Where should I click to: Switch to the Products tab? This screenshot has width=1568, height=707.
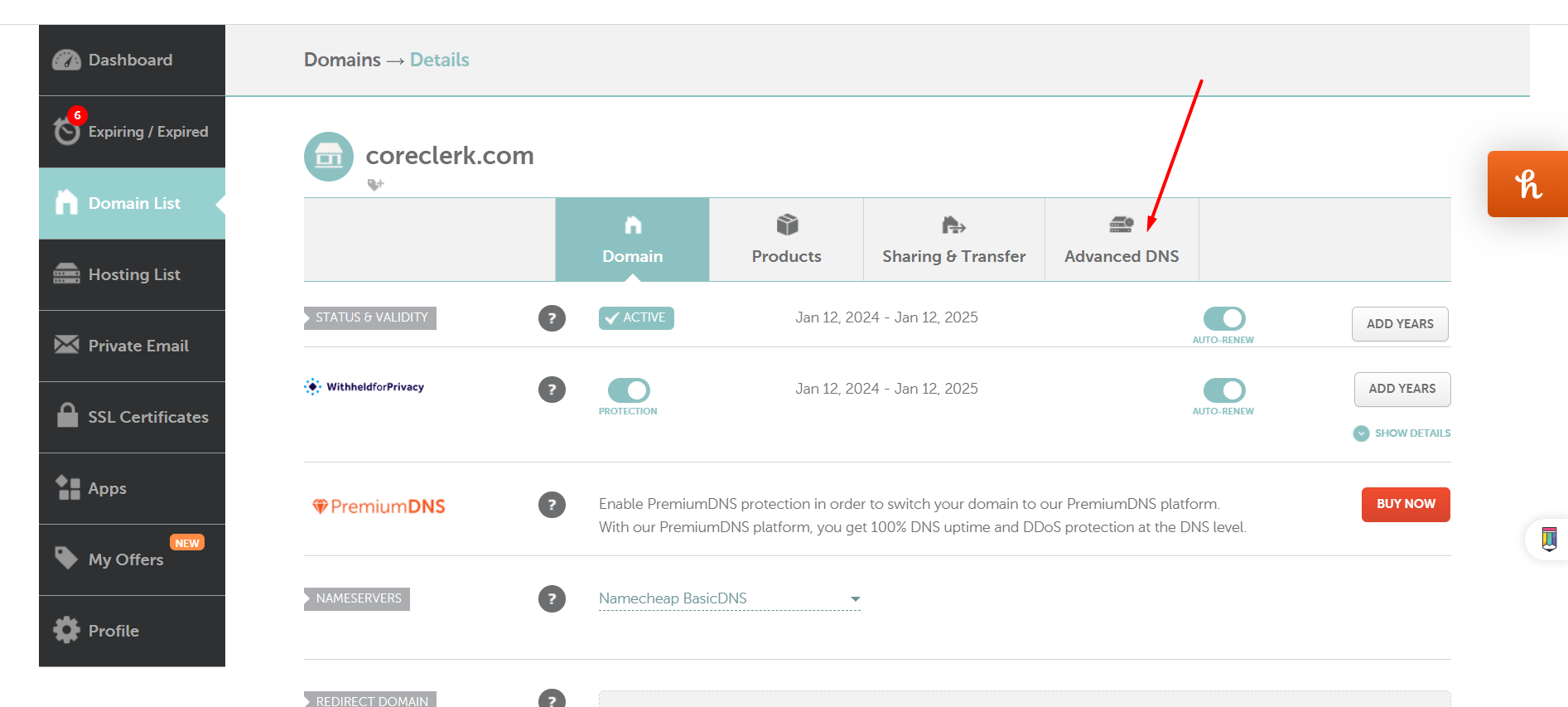point(786,240)
